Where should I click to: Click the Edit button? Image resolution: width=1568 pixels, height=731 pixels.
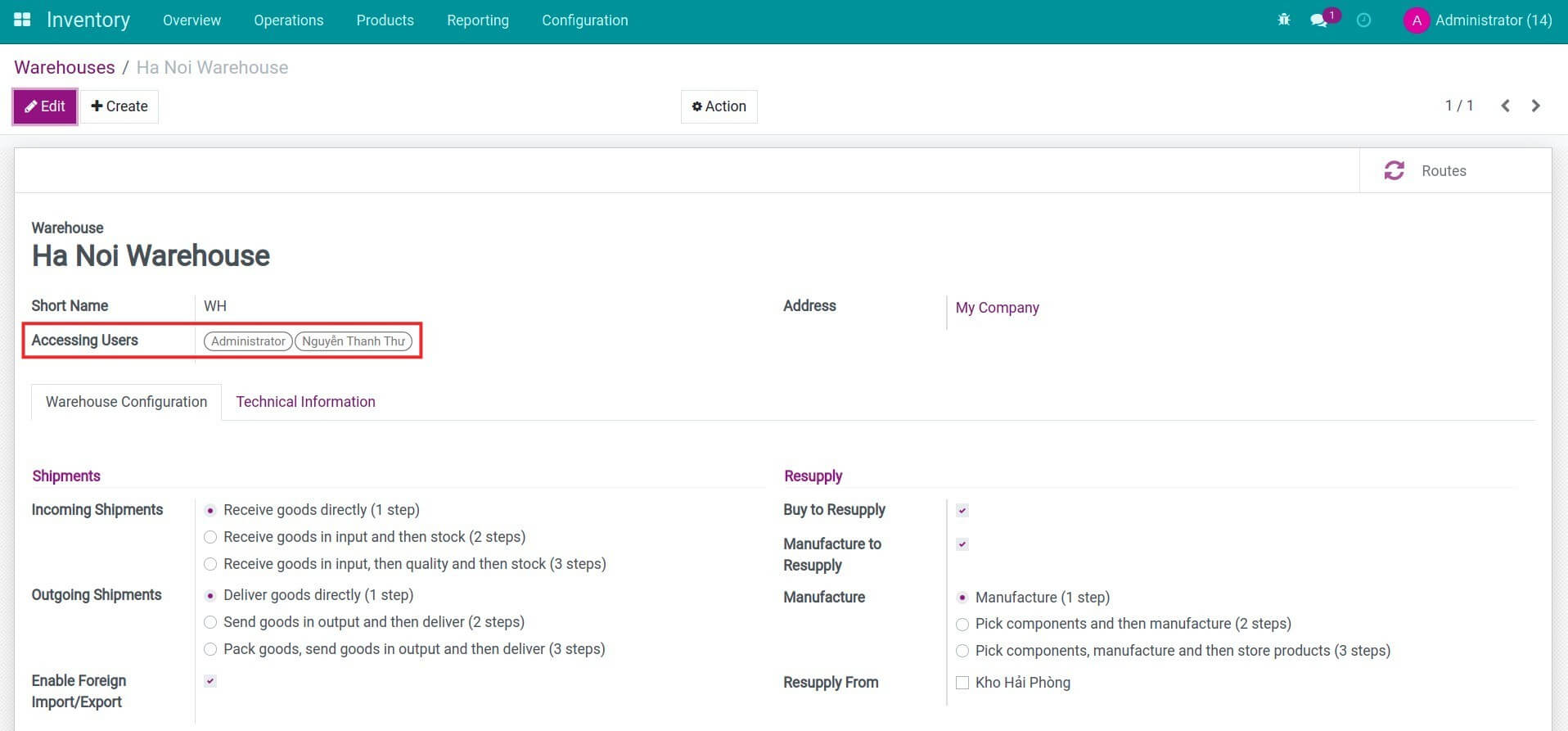(x=45, y=106)
